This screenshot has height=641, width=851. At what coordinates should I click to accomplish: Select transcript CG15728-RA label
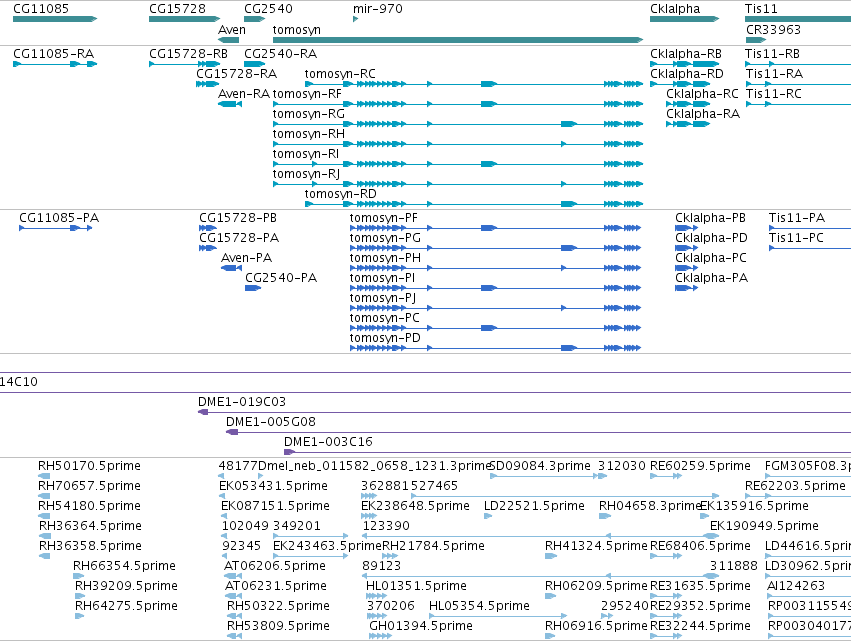(236, 74)
